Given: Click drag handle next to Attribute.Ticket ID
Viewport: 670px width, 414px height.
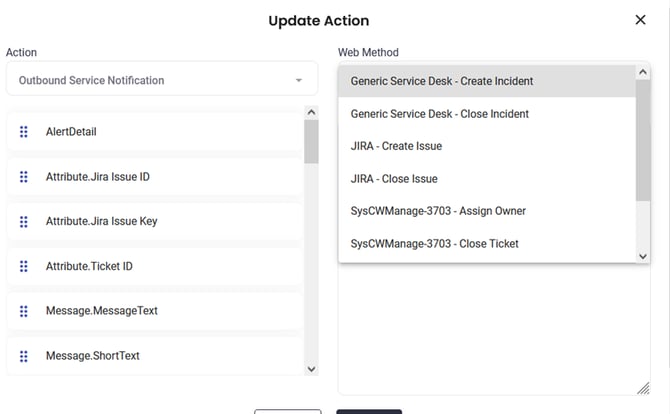Looking at the screenshot, I should pyautogui.click(x=24, y=266).
